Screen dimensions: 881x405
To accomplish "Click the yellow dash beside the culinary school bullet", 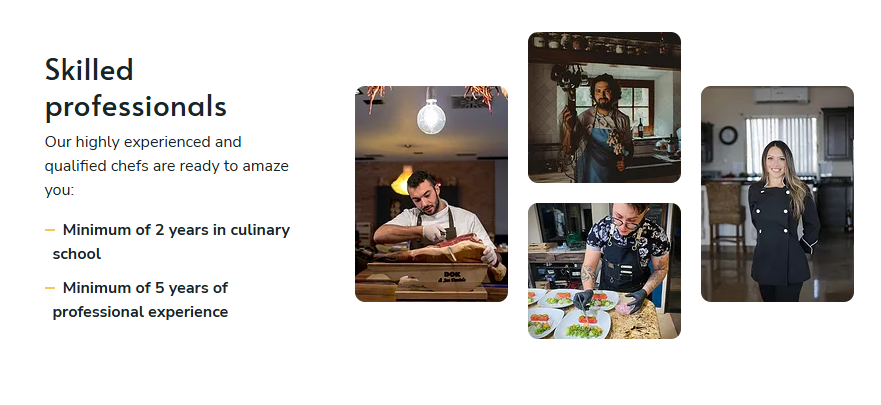I will pos(50,230).
